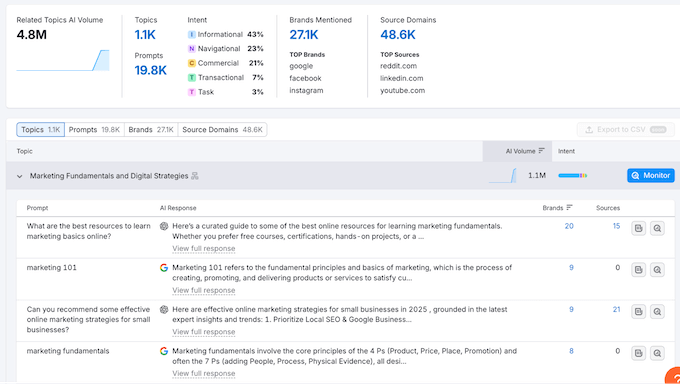
Task: Click the 'Intent' column header
Action: click(x=566, y=151)
